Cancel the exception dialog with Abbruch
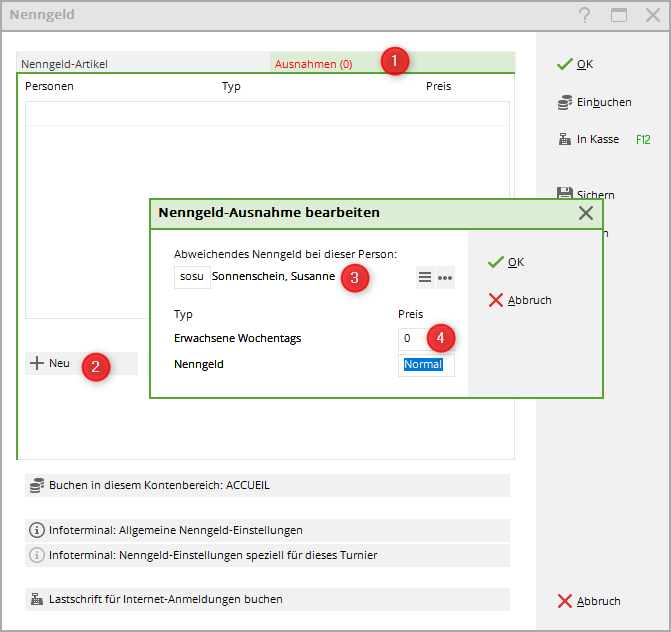This screenshot has width=671, height=632. click(520, 300)
